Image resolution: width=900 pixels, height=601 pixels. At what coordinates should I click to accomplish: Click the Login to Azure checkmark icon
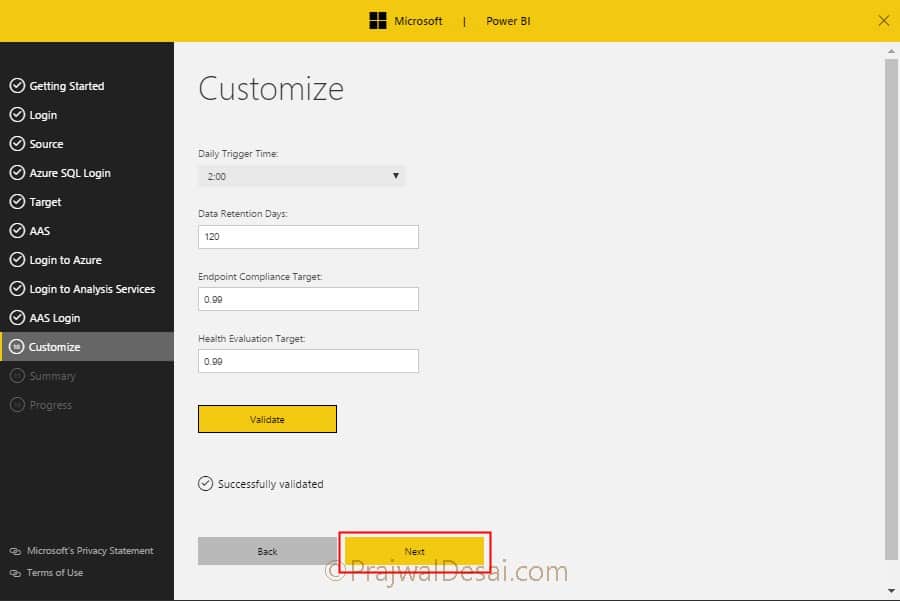[x=17, y=259]
